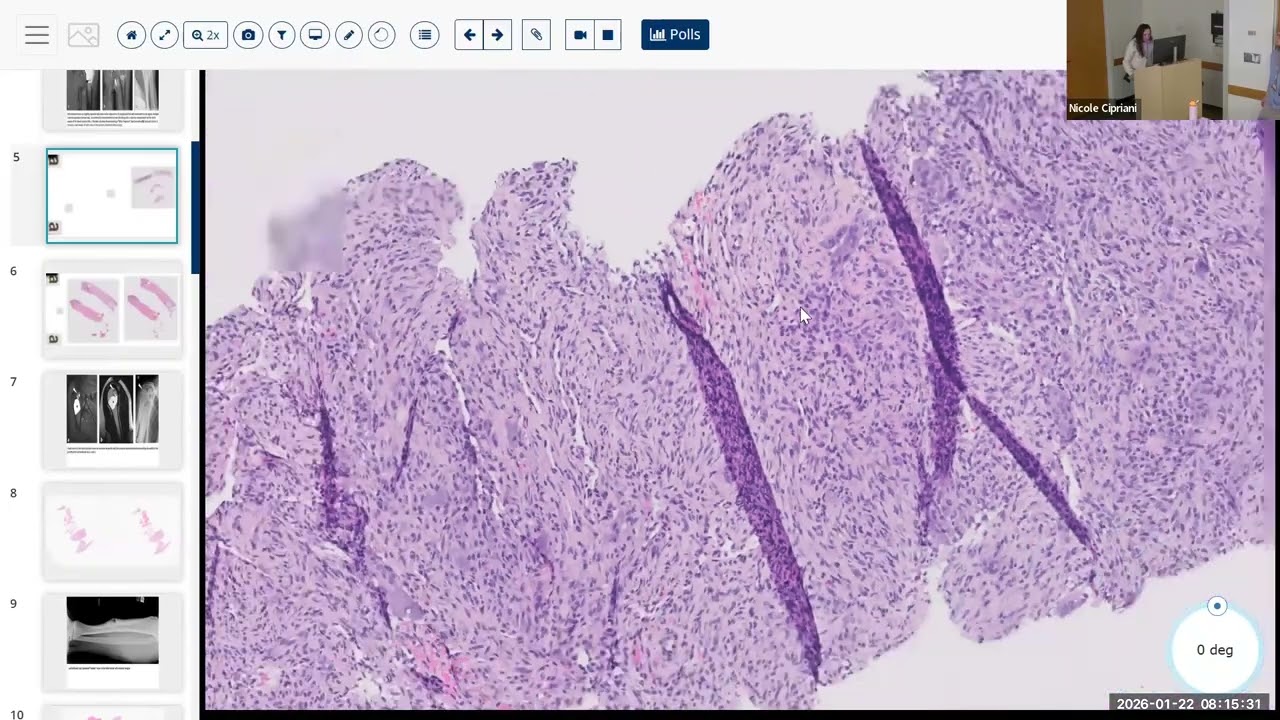This screenshot has height=720, width=1280.
Task: Select slide 5 thumbnail
Action: click(x=112, y=196)
